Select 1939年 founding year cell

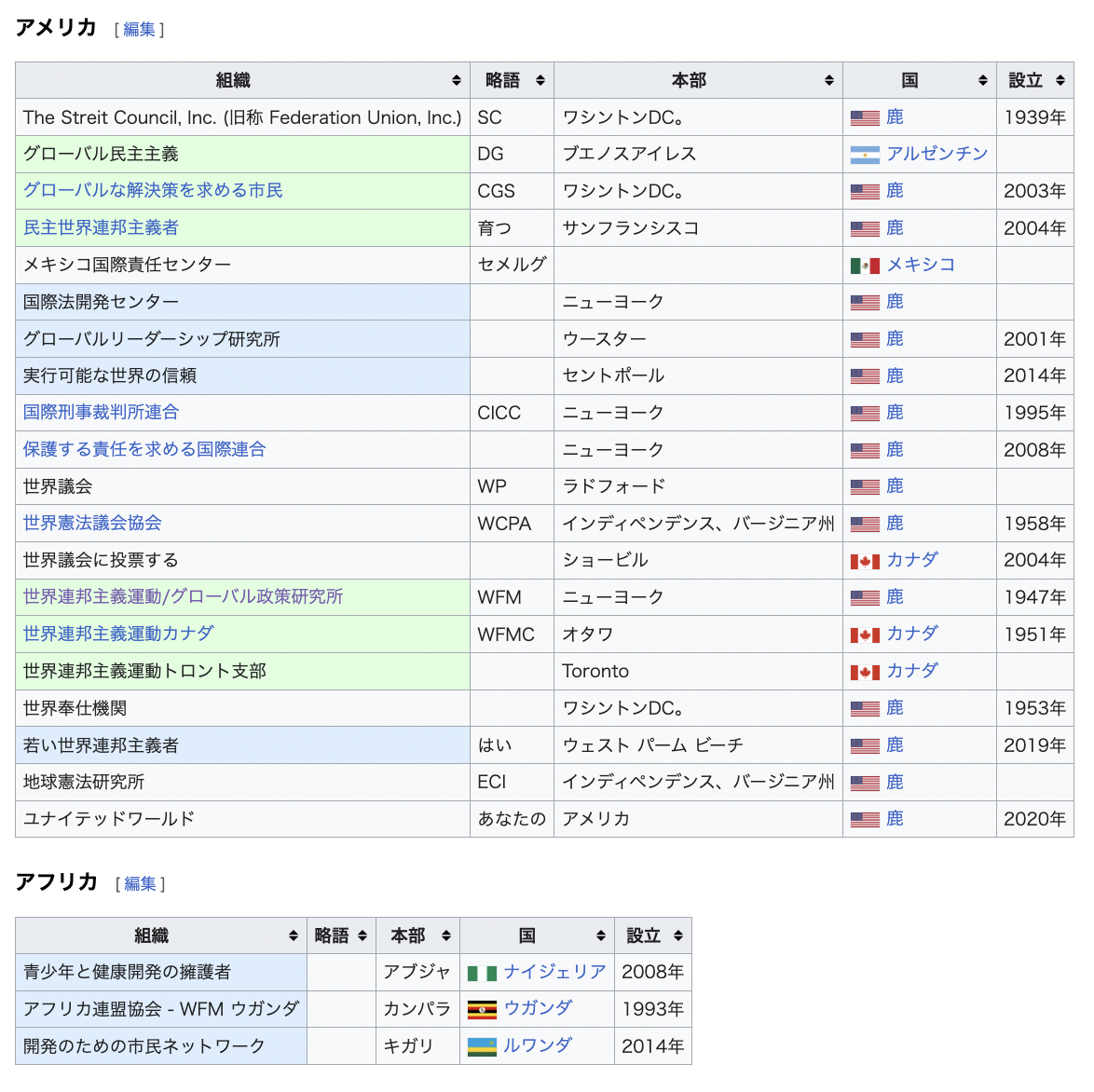tap(1034, 117)
